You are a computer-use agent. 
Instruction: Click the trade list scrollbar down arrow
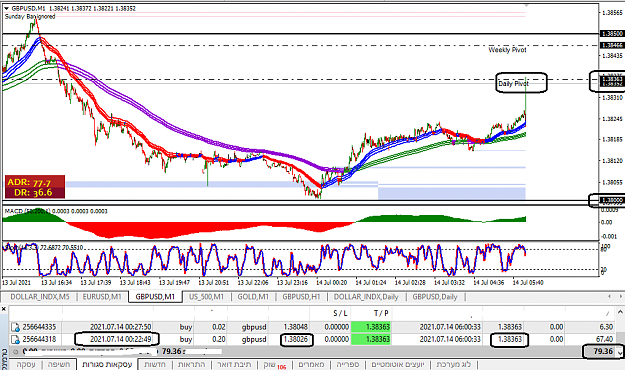(621, 352)
